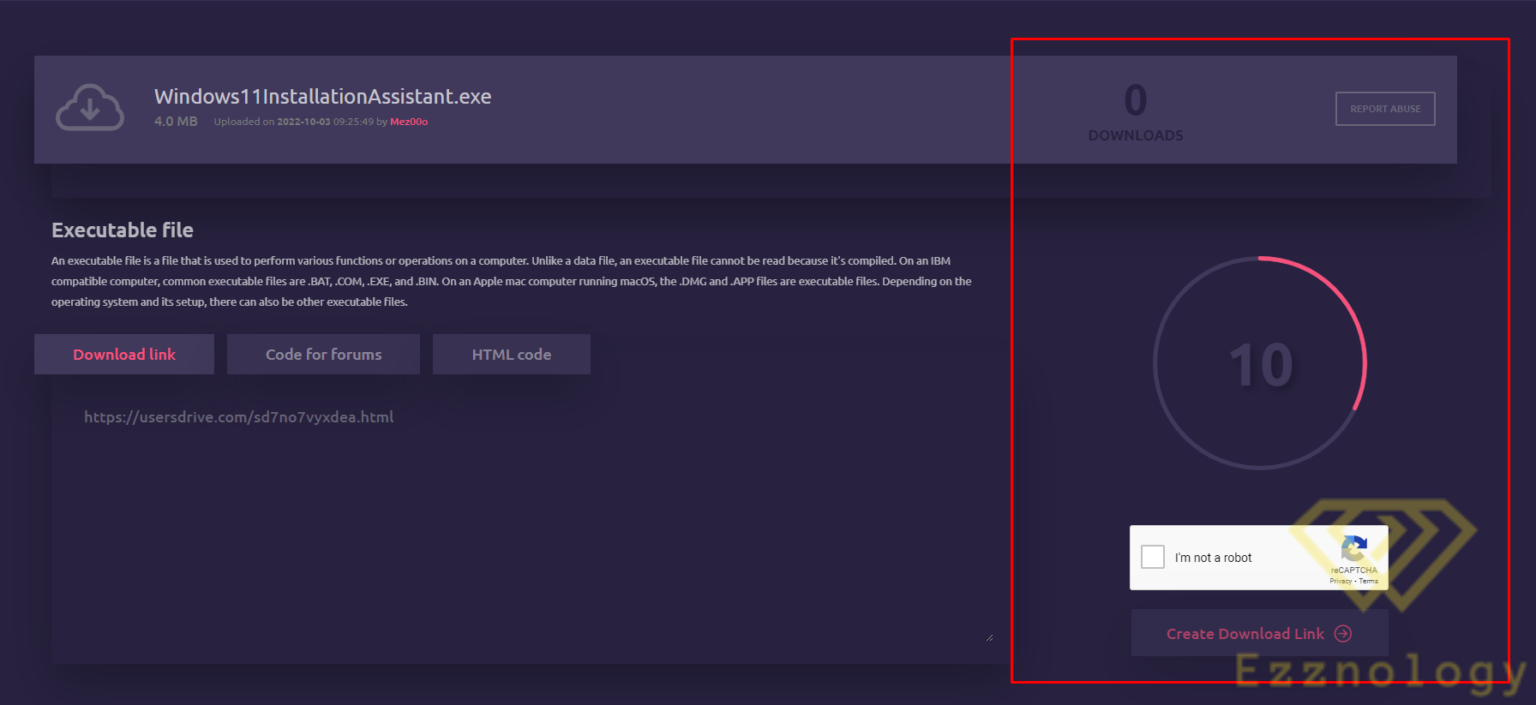Click the cloud download icon
This screenshot has width=1536, height=705.
pyautogui.click(x=90, y=108)
